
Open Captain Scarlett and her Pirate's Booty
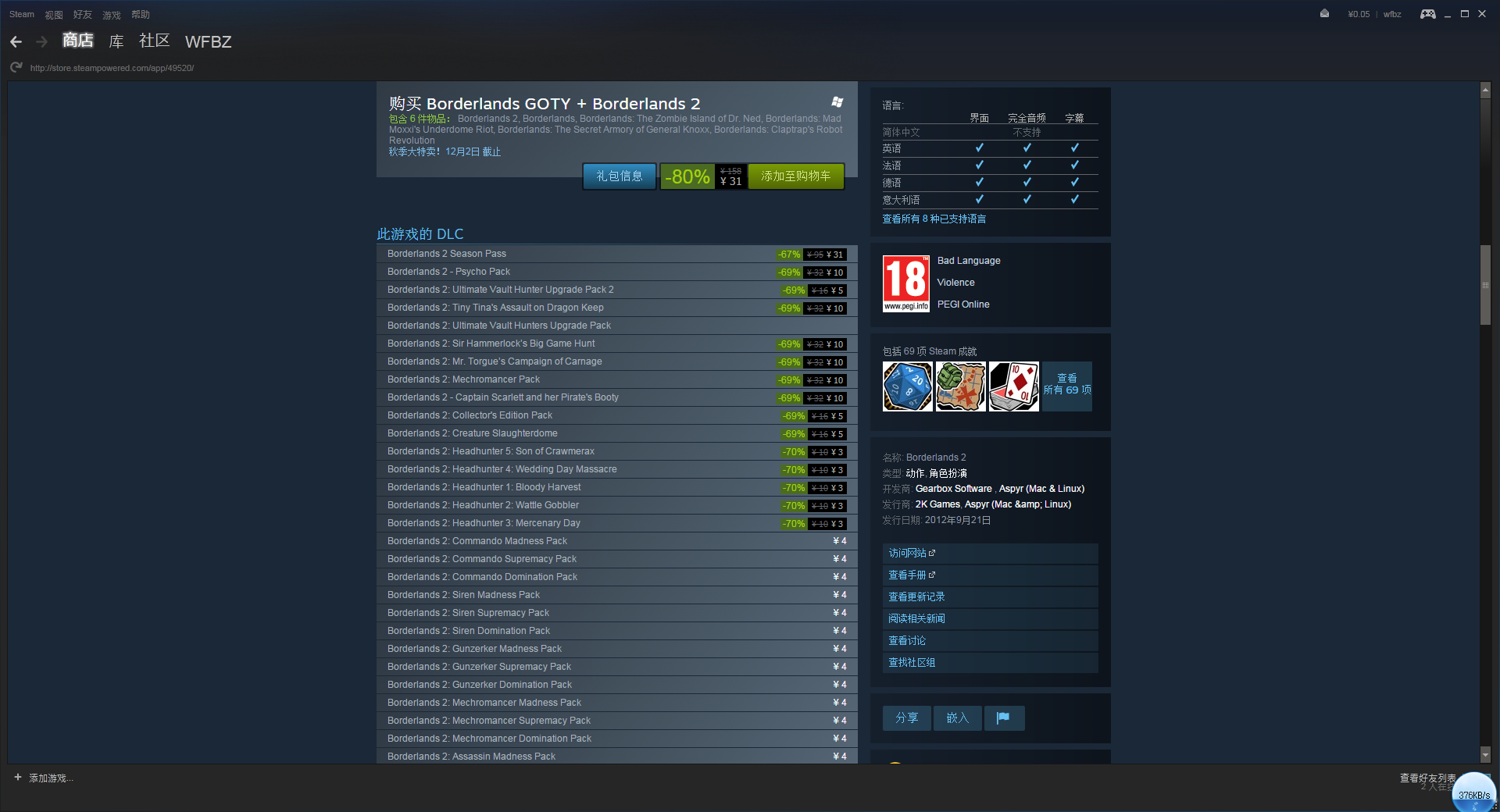pyautogui.click(x=617, y=397)
